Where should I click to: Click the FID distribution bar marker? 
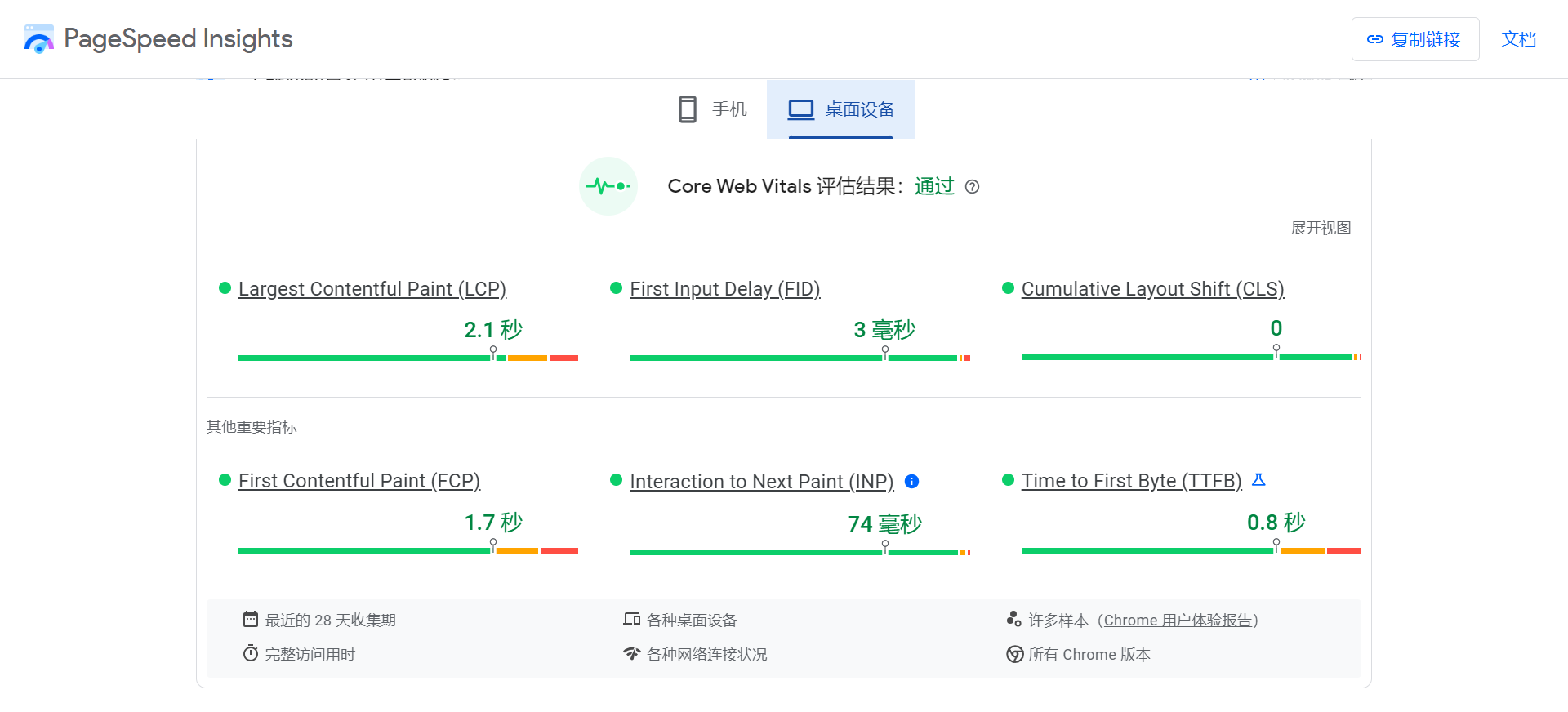point(885,353)
